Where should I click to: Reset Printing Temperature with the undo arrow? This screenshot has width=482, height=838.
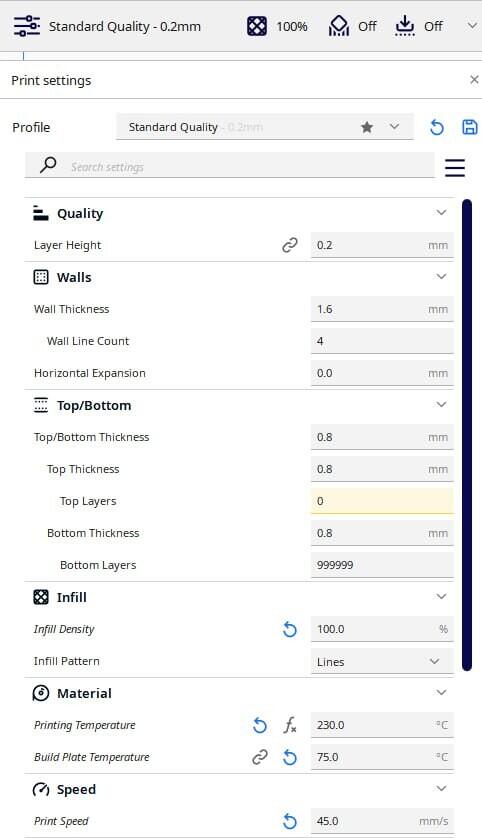(x=260, y=725)
